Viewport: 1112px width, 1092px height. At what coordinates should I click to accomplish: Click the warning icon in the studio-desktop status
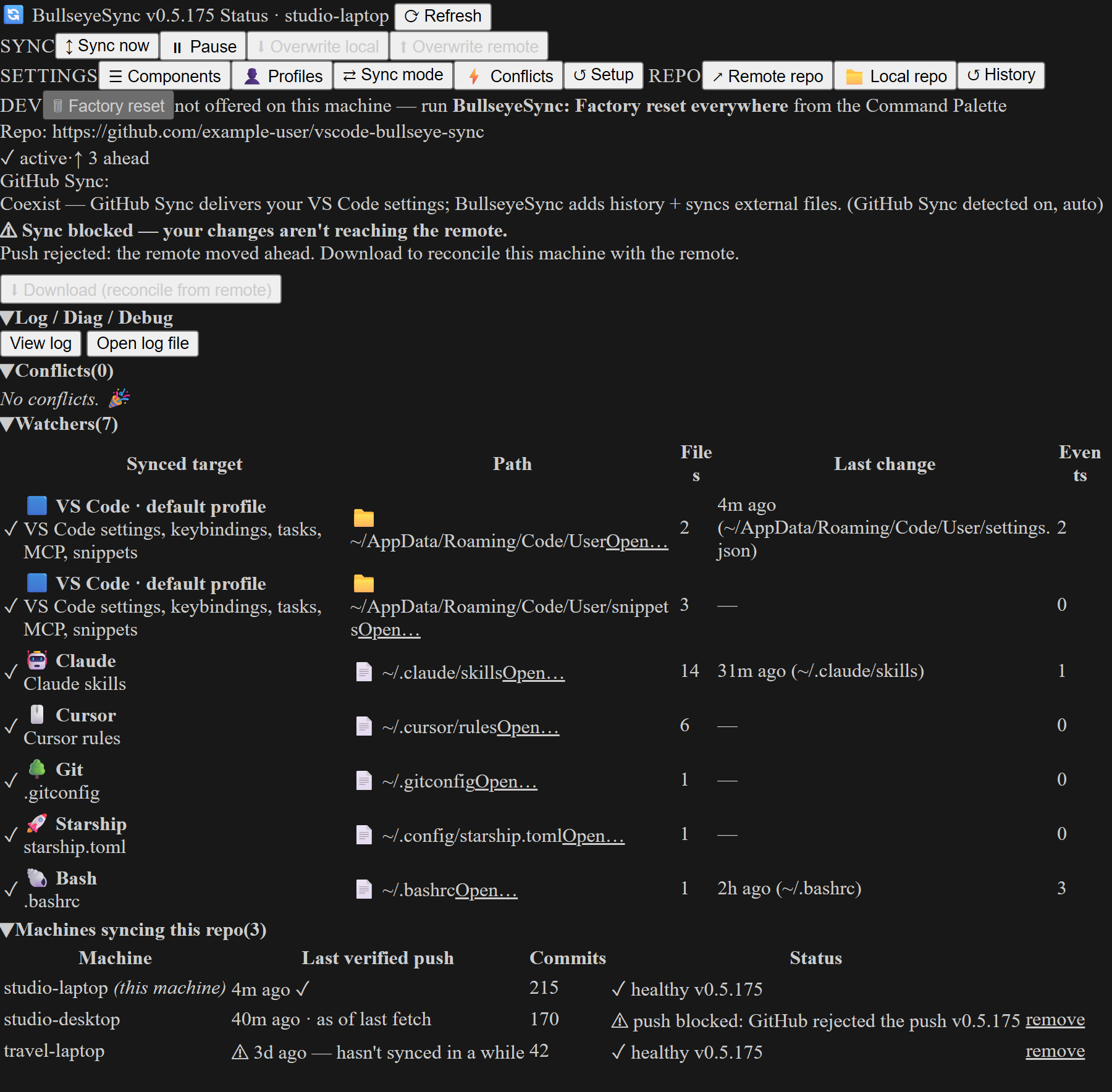620,1021
